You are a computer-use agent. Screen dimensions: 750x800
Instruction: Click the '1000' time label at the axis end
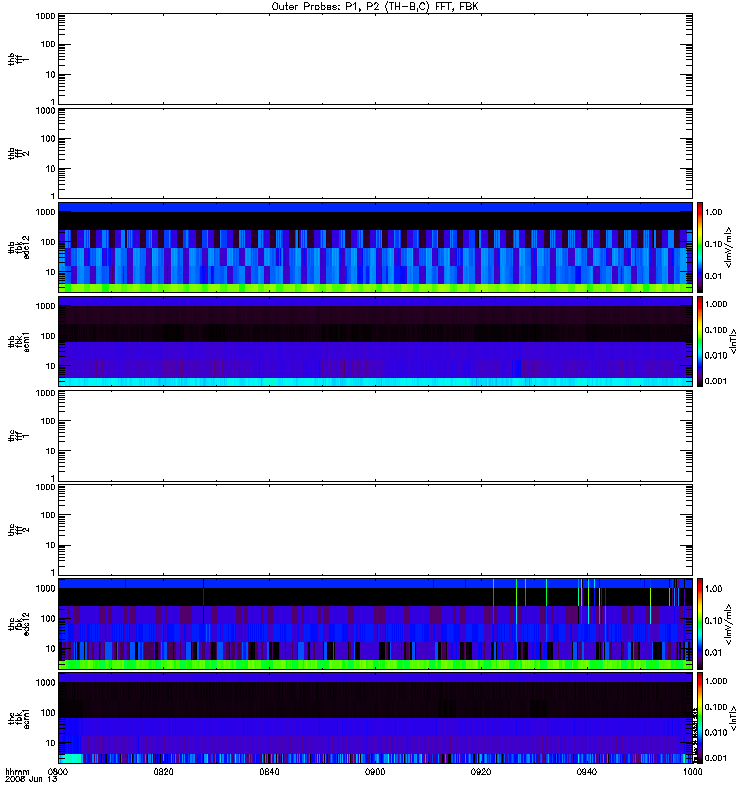pyautogui.click(x=692, y=772)
